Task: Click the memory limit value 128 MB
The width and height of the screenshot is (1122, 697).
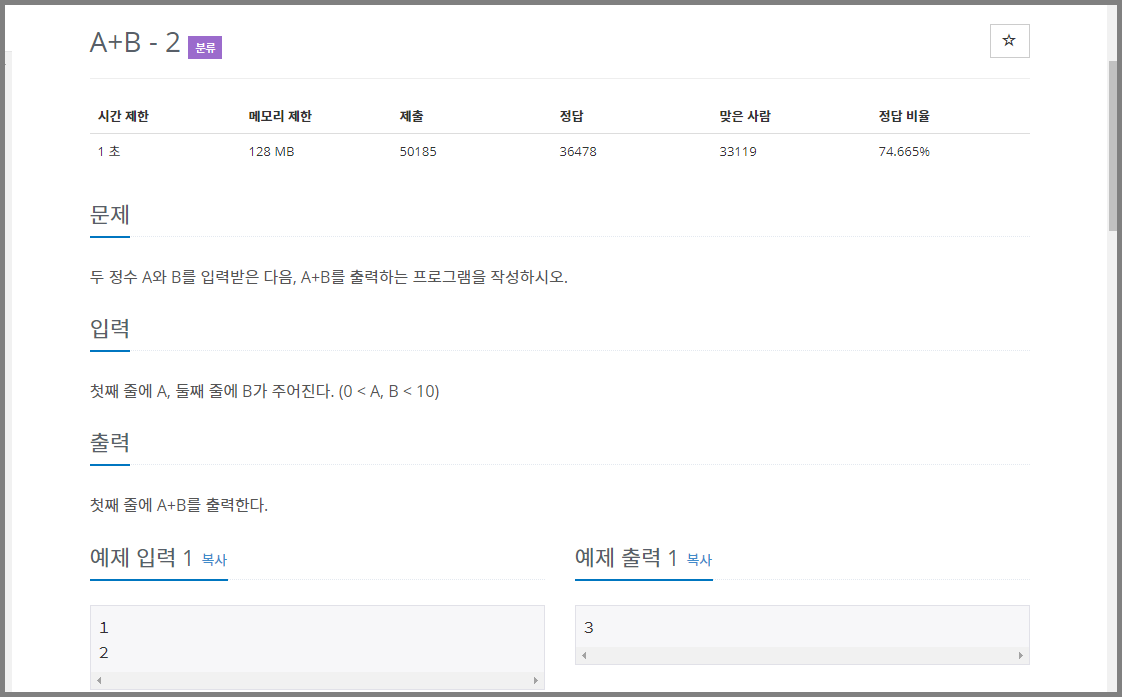Action: pos(271,151)
